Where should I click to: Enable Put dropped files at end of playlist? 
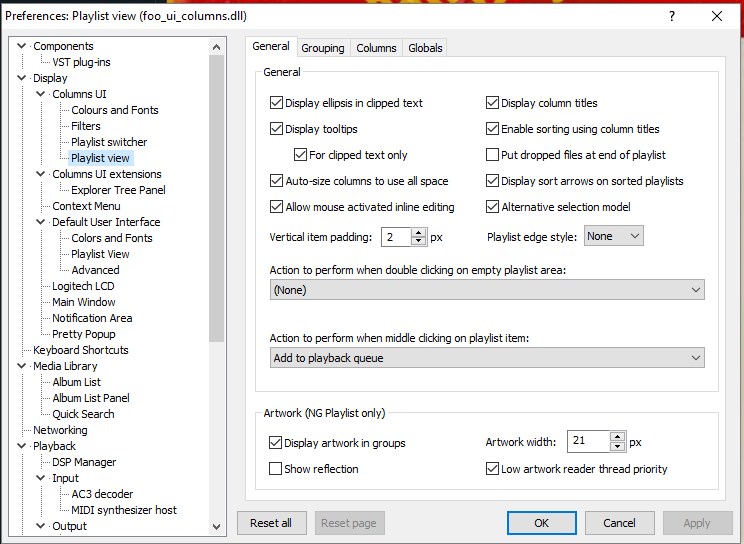pyautogui.click(x=493, y=155)
